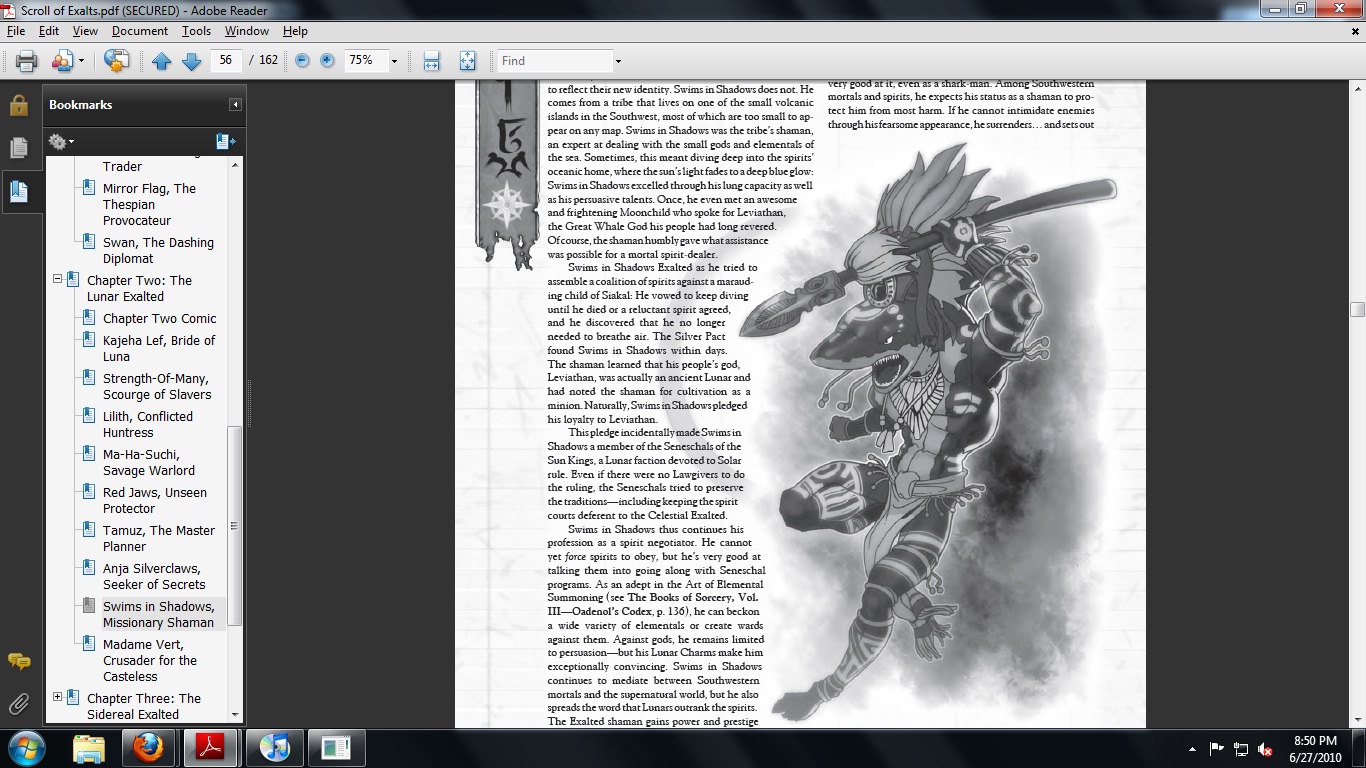Open Mirror Flag, The Thespian Provocateur bookmark

pyautogui.click(x=150, y=204)
